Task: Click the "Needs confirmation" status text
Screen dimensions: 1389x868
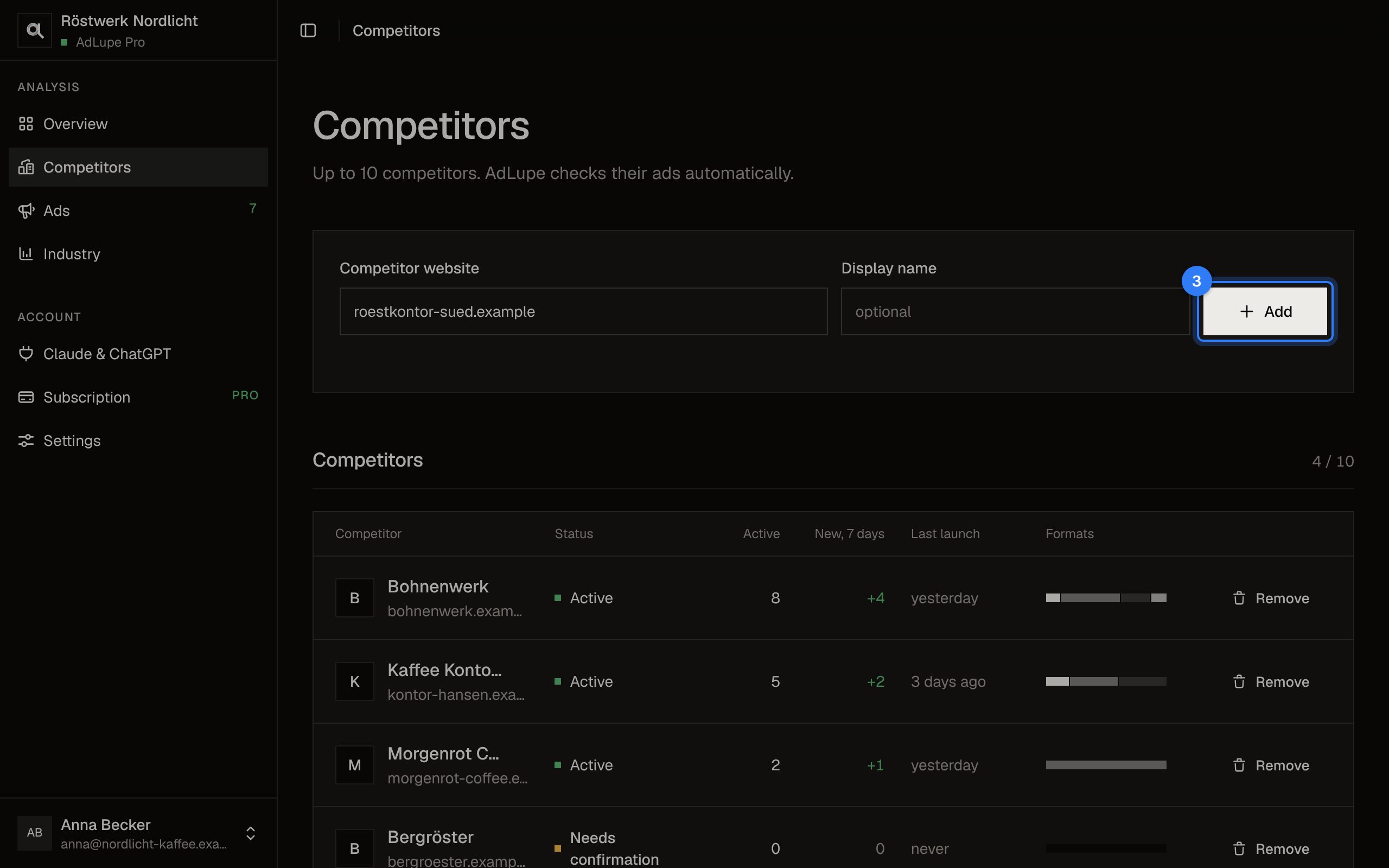Action: [614, 848]
